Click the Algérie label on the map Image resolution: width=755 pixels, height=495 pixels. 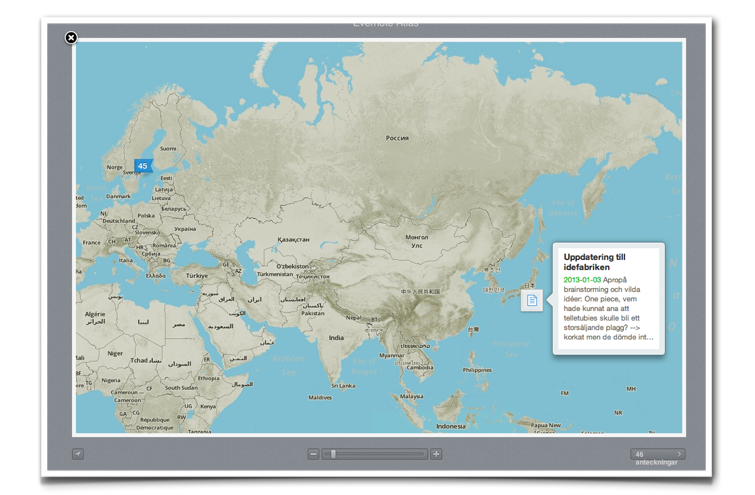pyautogui.click(x=93, y=317)
